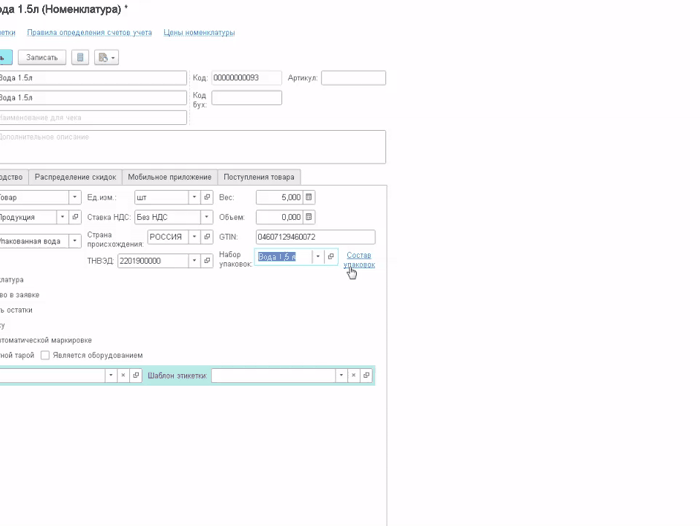Enable the Является оборудованием checkbox
The height and width of the screenshot is (526, 700).
pos(45,355)
